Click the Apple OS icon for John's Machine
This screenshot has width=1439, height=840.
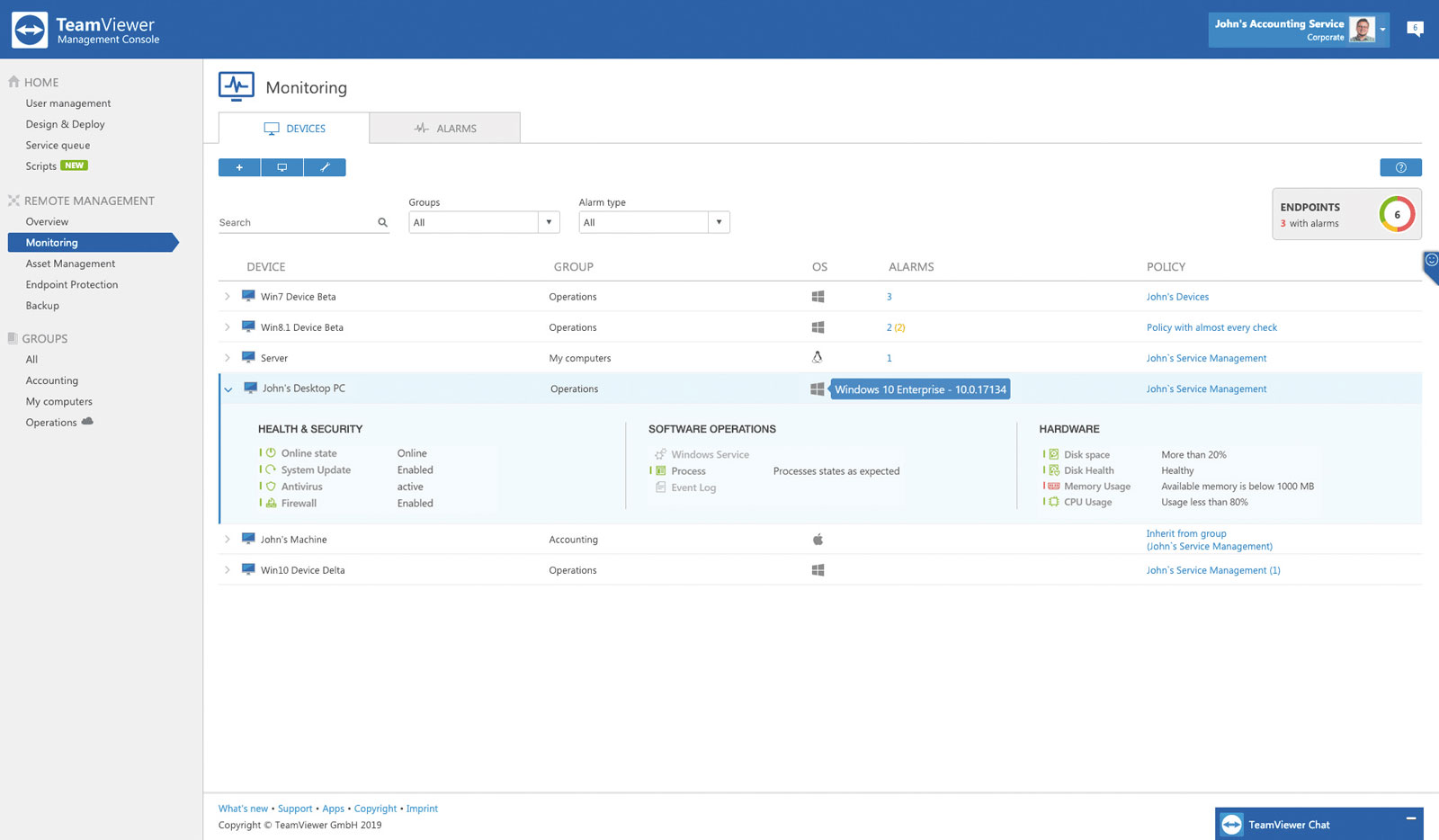click(818, 540)
